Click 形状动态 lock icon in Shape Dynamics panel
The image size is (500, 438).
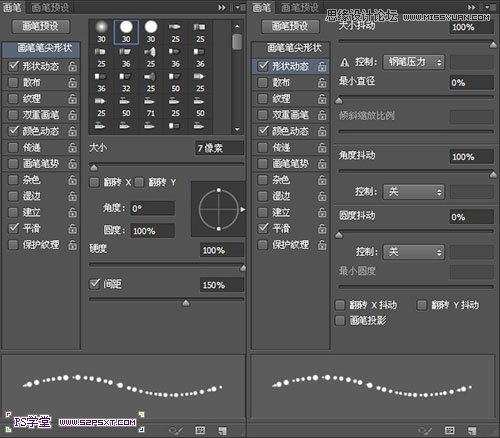tap(322, 66)
